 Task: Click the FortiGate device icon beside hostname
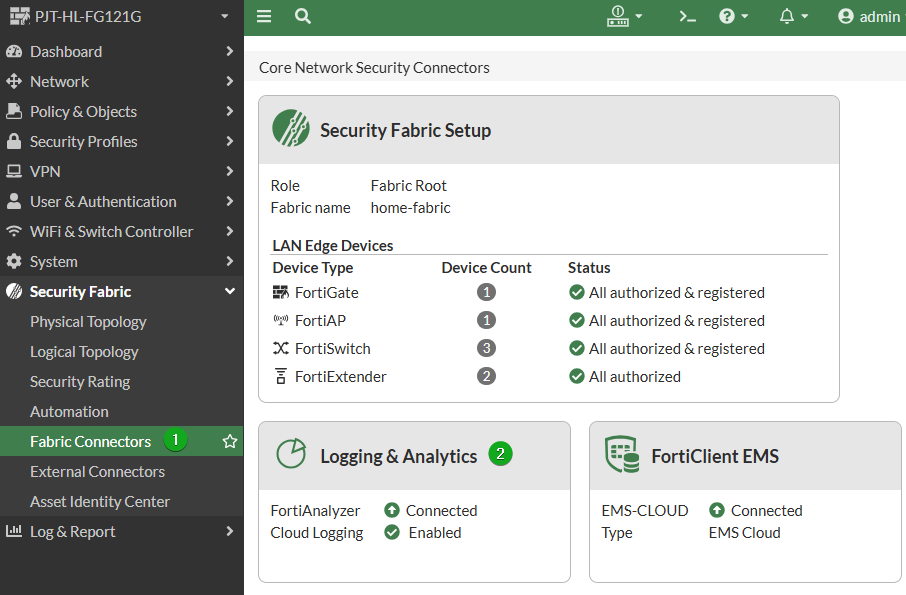(x=20, y=16)
